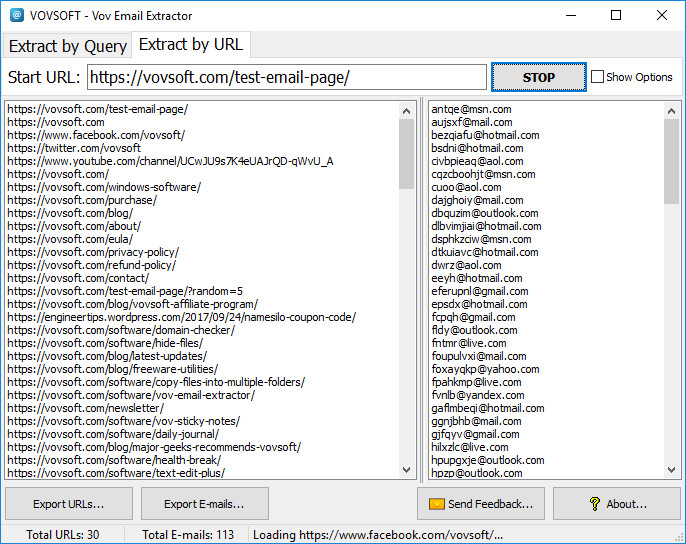The image size is (686, 544).
Task: Maximize the Vov Email Extractor window
Action: click(x=616, y=15)
